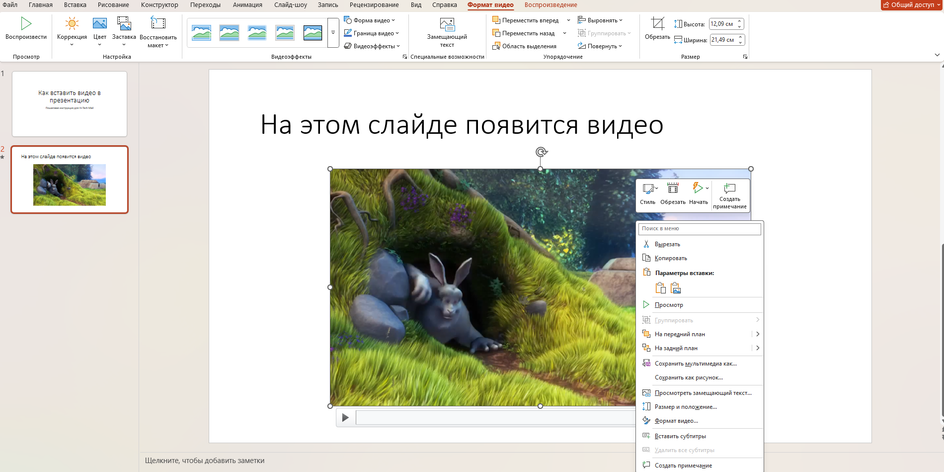Collapse the ribbon with chevron
Viewport: 944px width, 472px height.
[937, 55]
